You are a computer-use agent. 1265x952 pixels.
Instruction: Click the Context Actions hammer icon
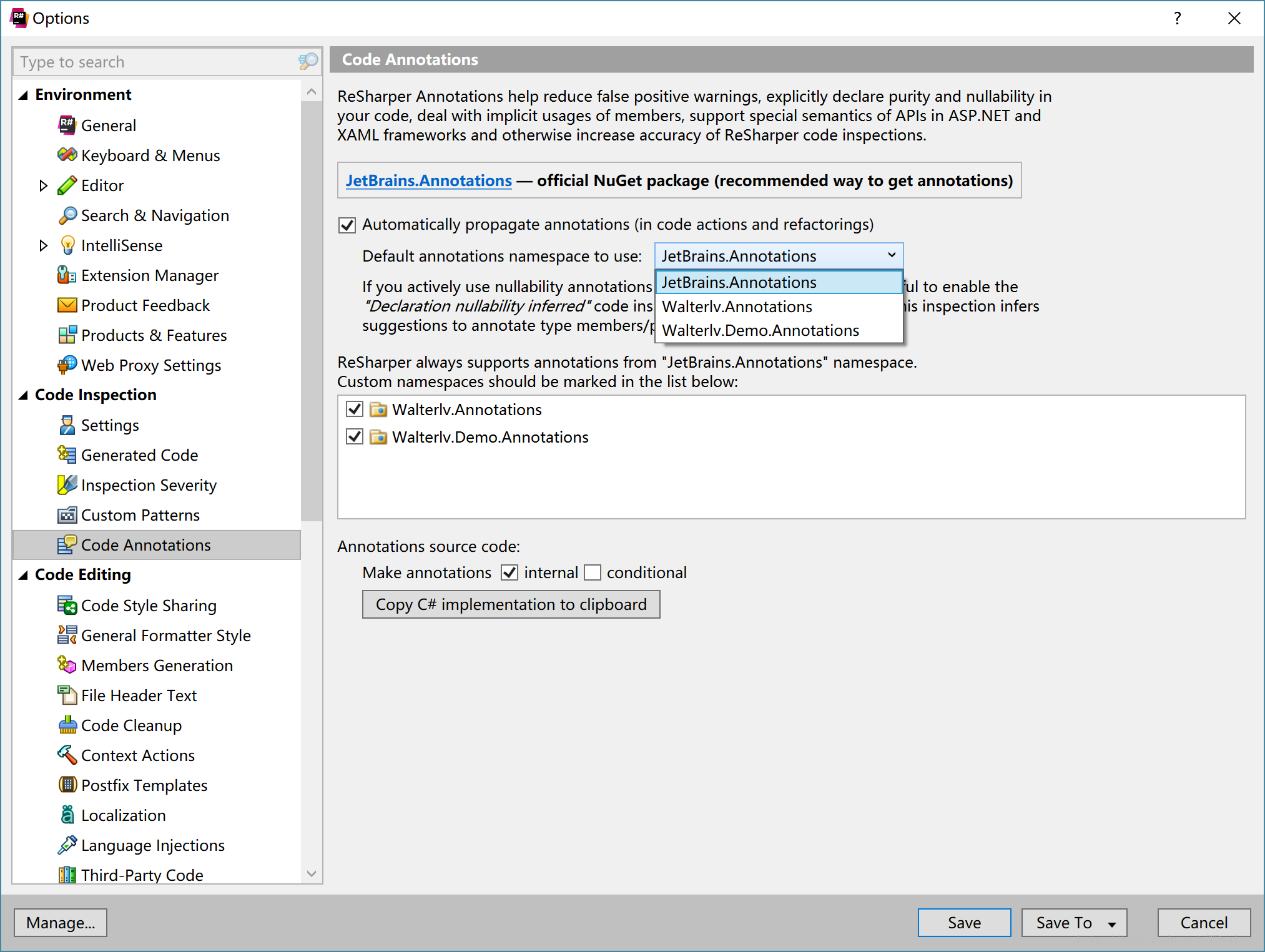67,755
